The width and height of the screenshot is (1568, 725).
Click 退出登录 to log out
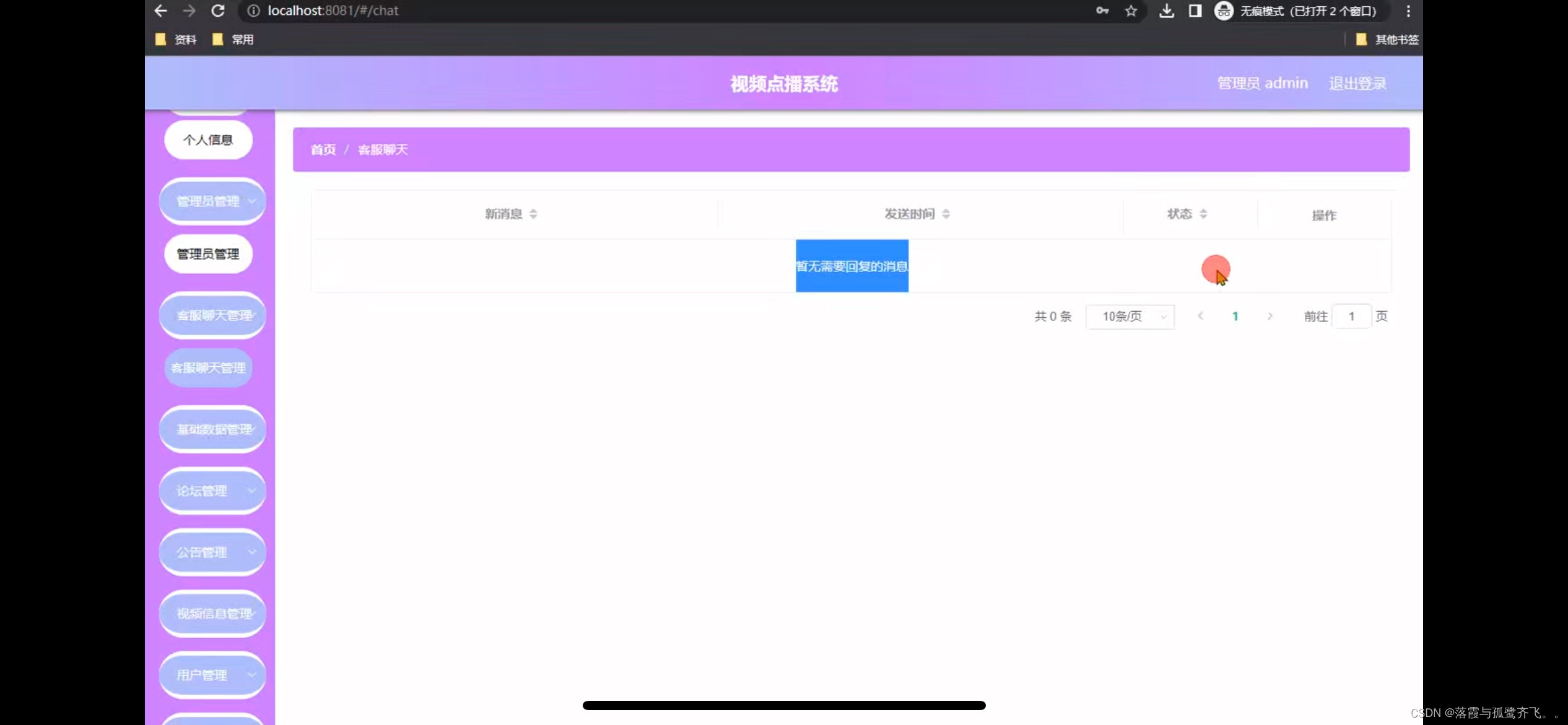1357,83
